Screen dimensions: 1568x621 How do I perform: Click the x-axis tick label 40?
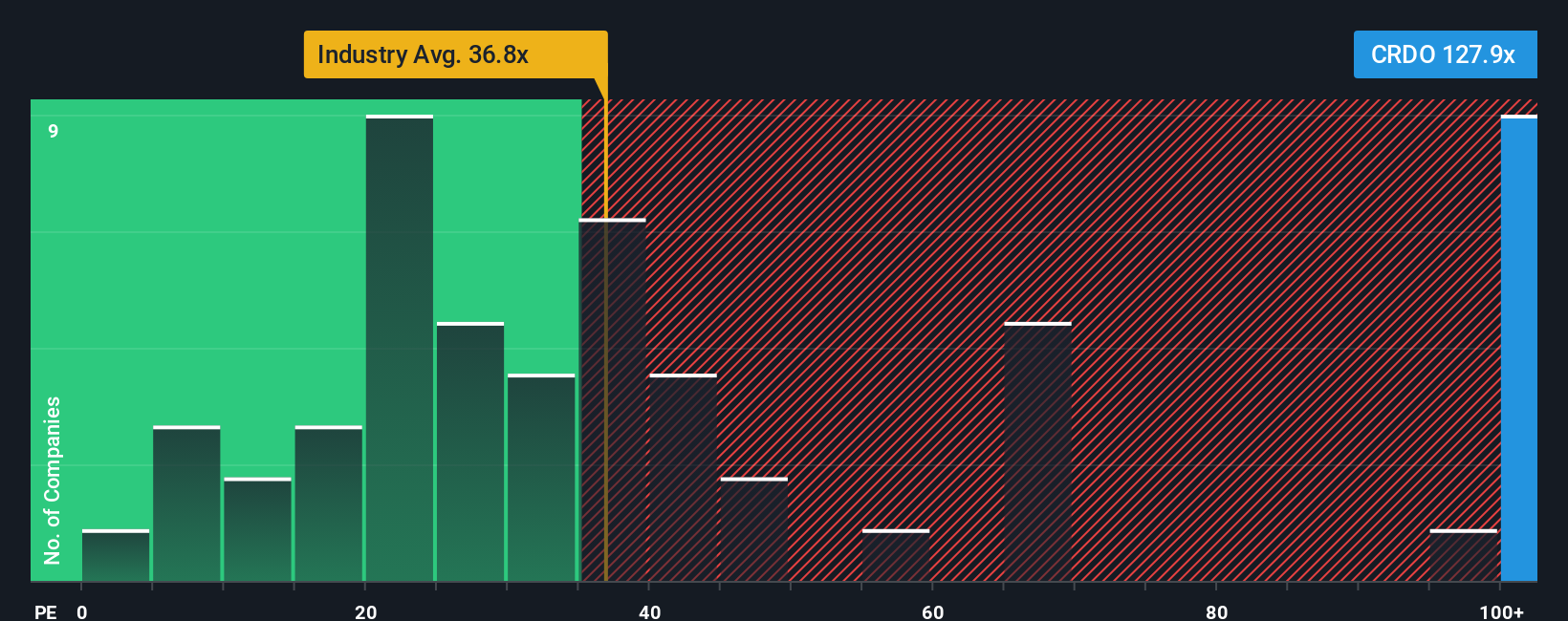649,611
